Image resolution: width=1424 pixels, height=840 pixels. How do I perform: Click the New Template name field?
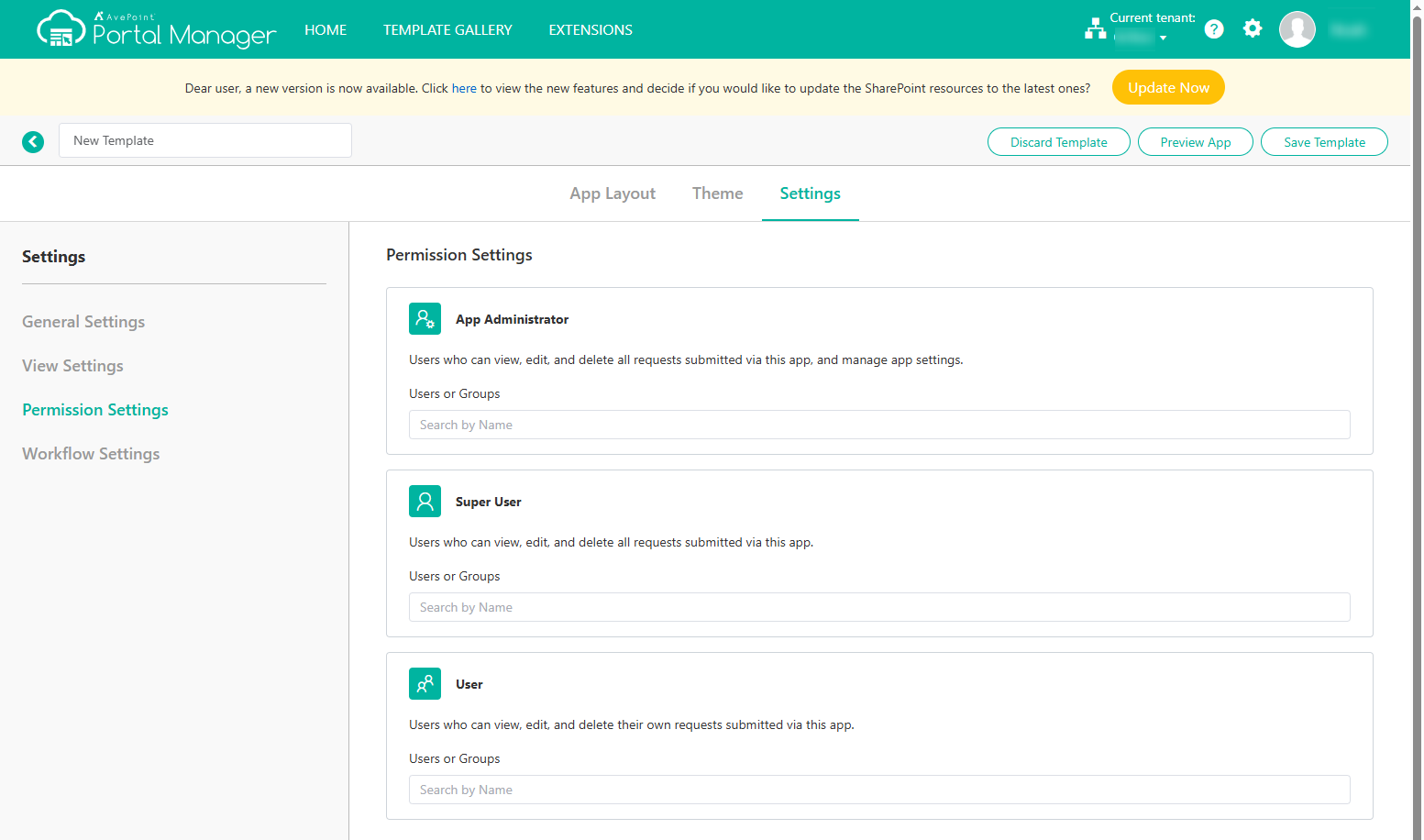[x=205, y=140]
